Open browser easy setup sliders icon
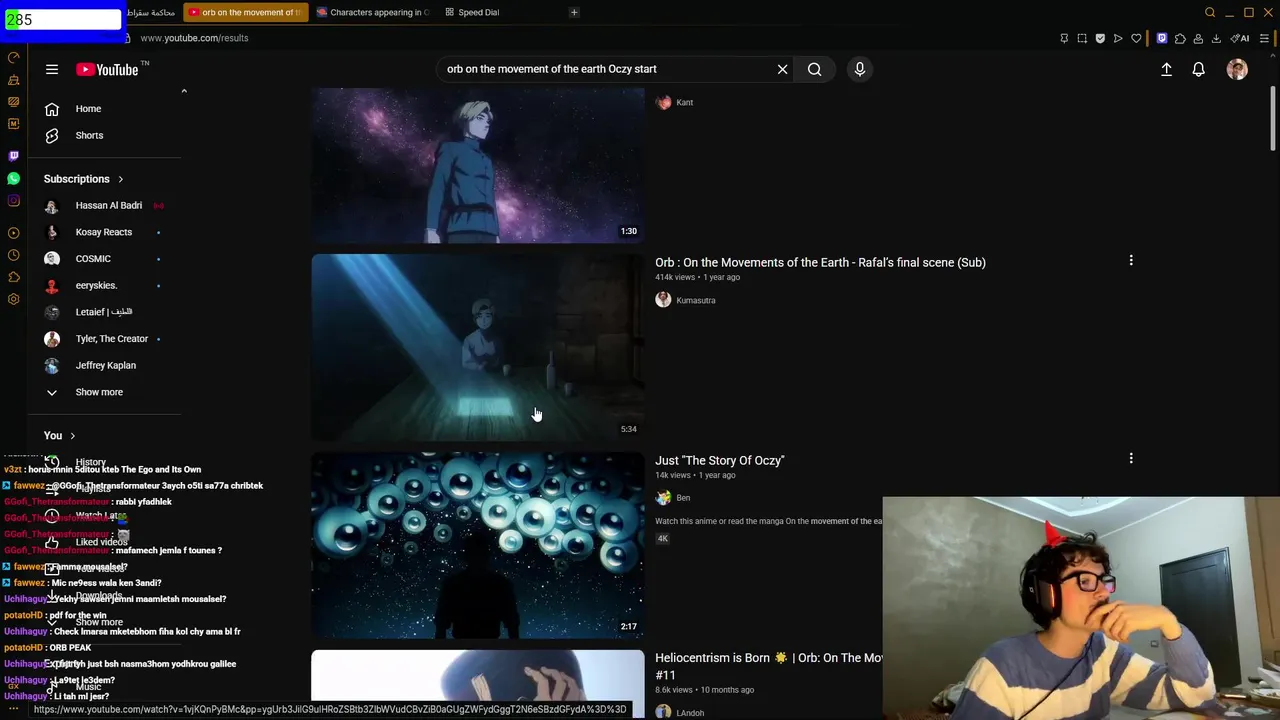 1265,38
